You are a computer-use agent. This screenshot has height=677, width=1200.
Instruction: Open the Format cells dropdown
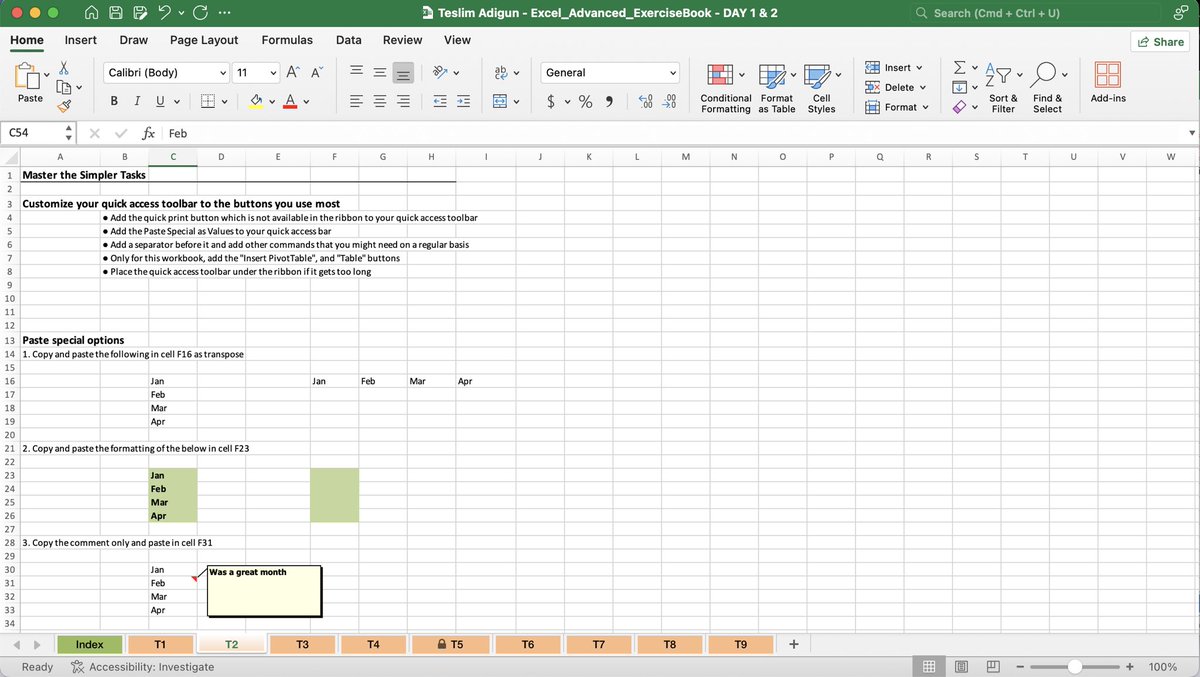coord(895,107)
